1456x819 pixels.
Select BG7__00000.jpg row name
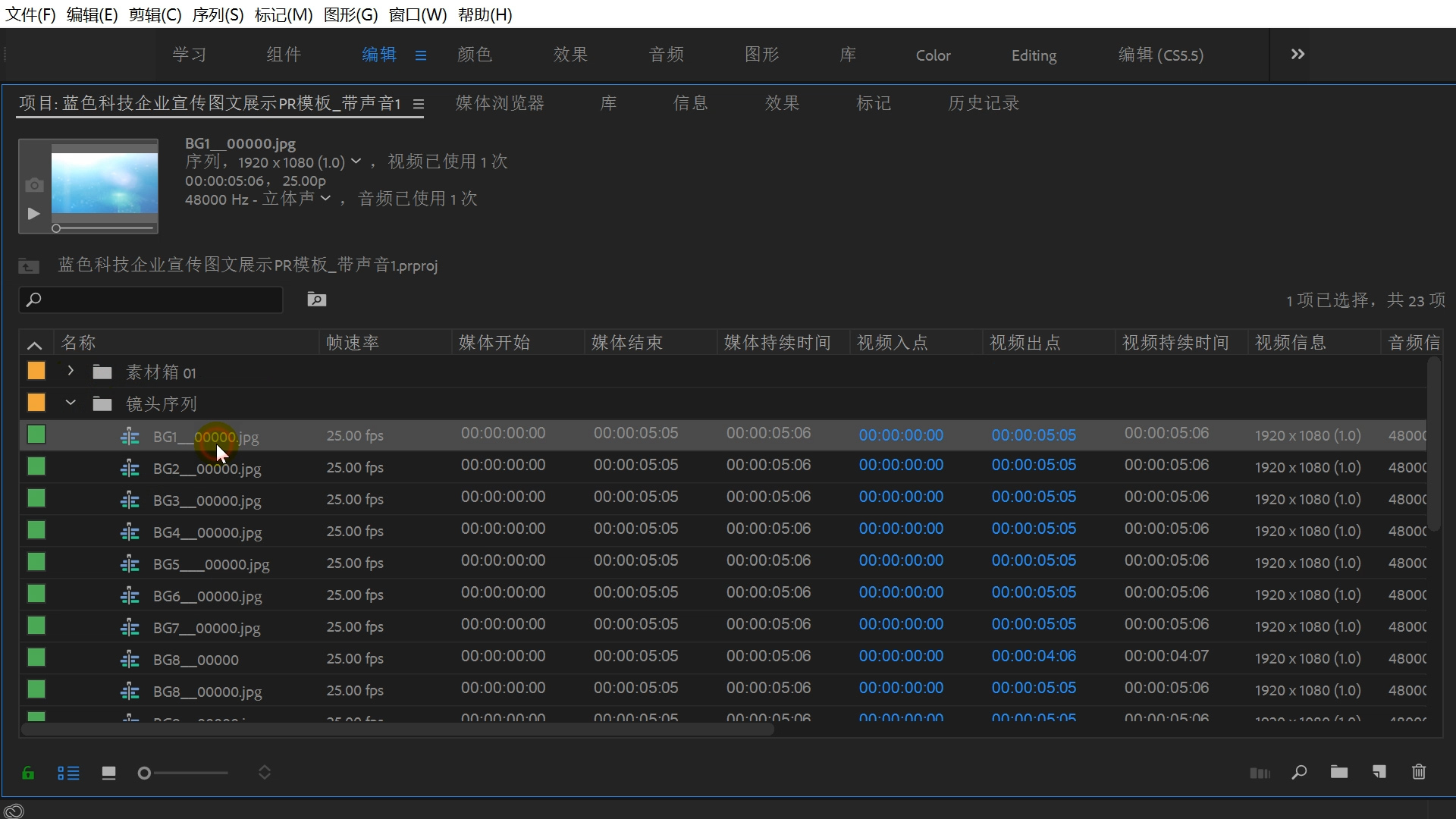(206, 628)
